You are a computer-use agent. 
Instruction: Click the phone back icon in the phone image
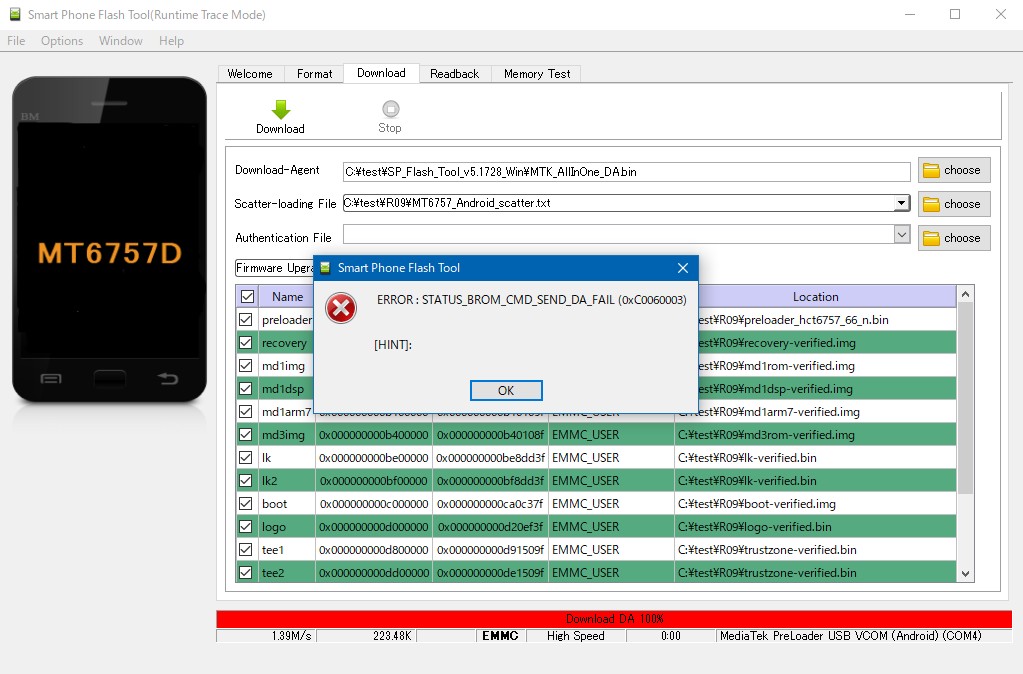coord(168,378)
